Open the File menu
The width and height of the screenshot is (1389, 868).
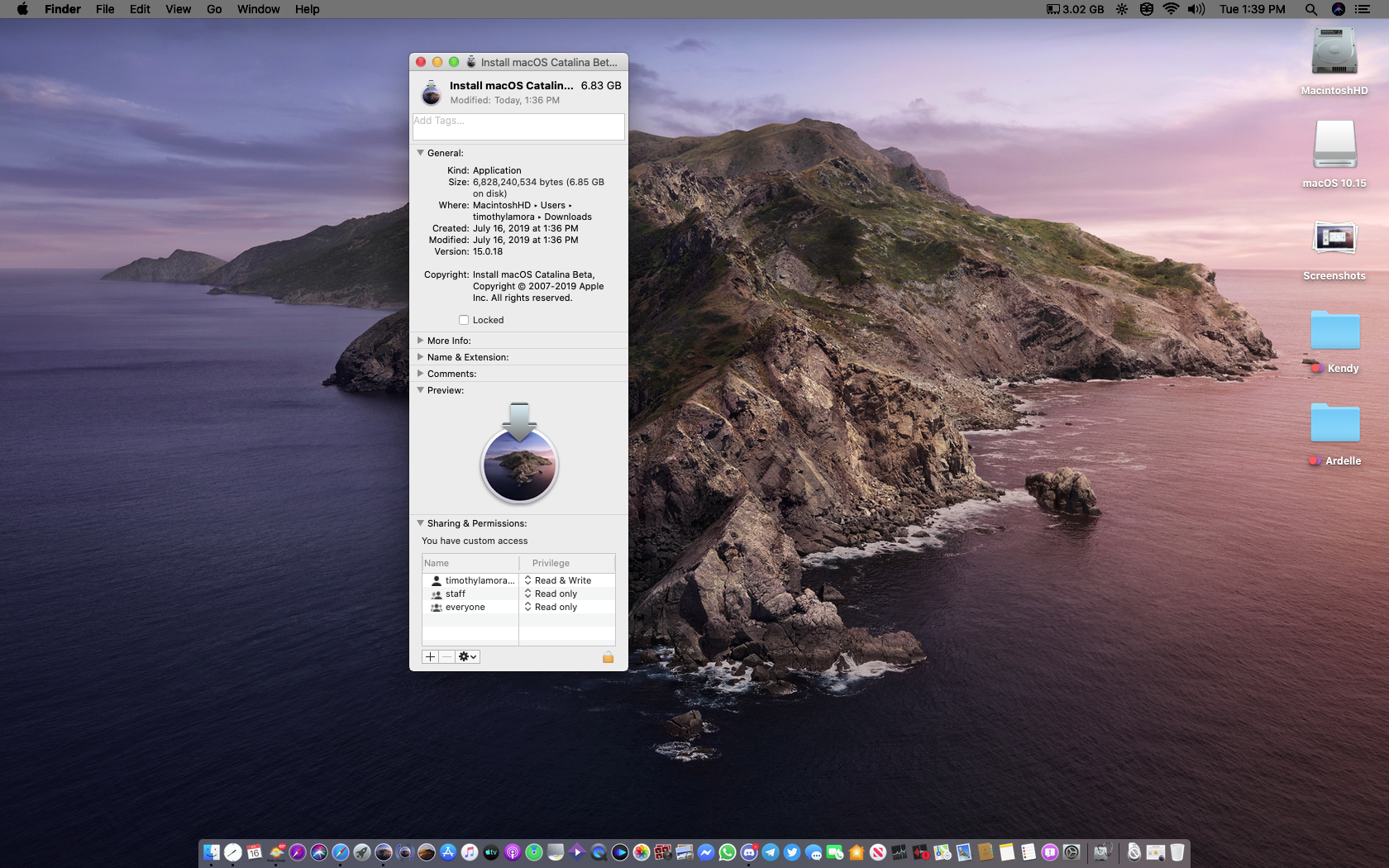(x=105, y=9)
